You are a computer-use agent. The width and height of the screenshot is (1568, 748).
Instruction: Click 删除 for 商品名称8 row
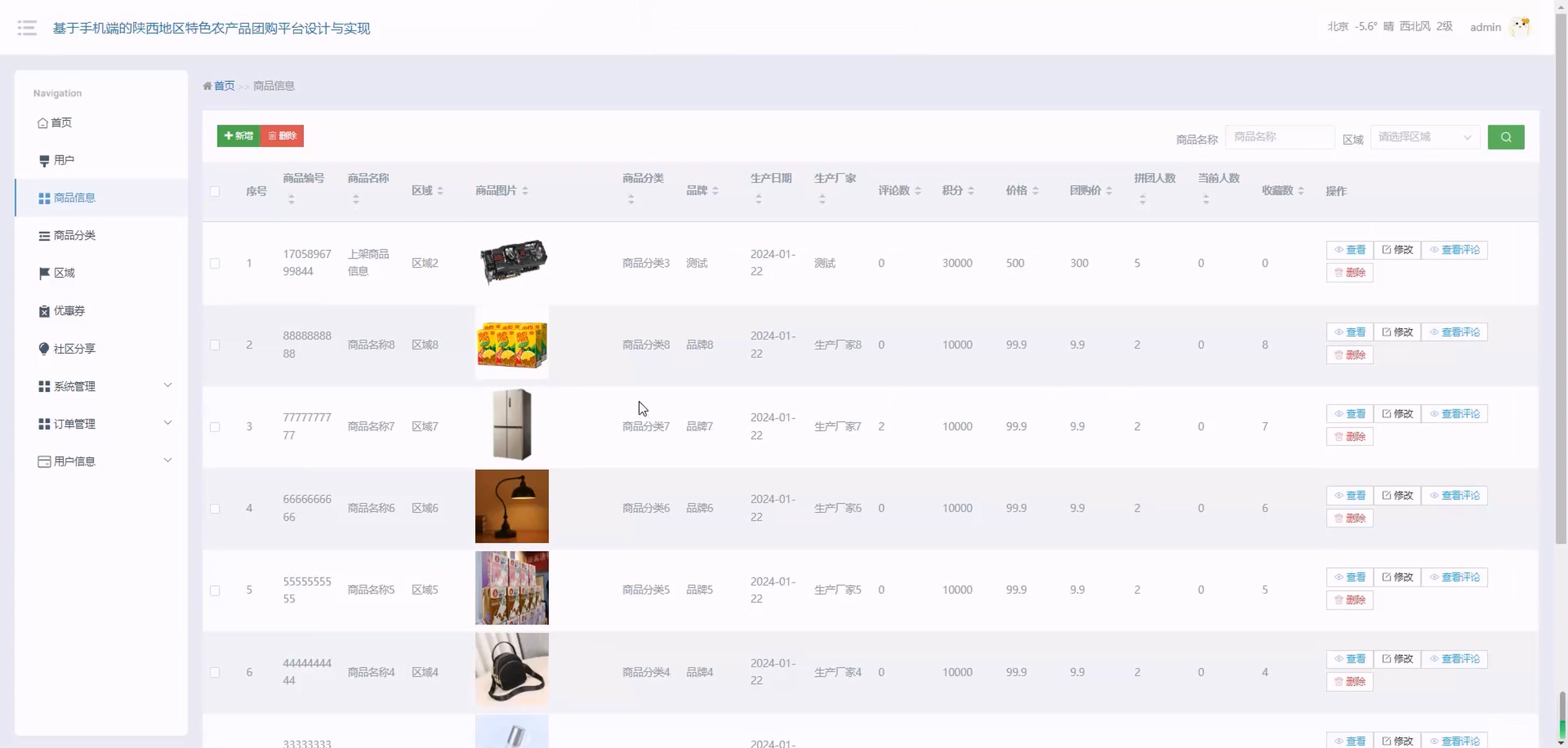tap(1349, 355)
